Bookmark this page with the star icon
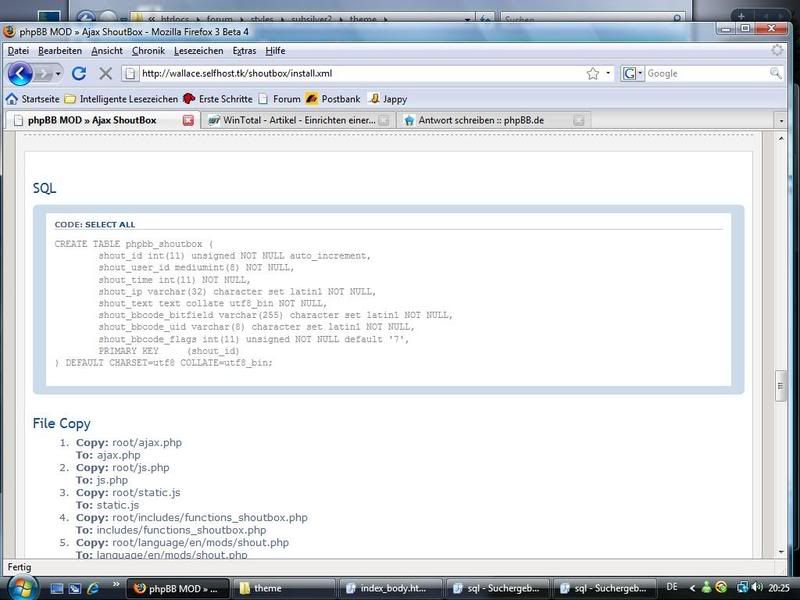This screenshot has width=800, height=600. (592, 73)
